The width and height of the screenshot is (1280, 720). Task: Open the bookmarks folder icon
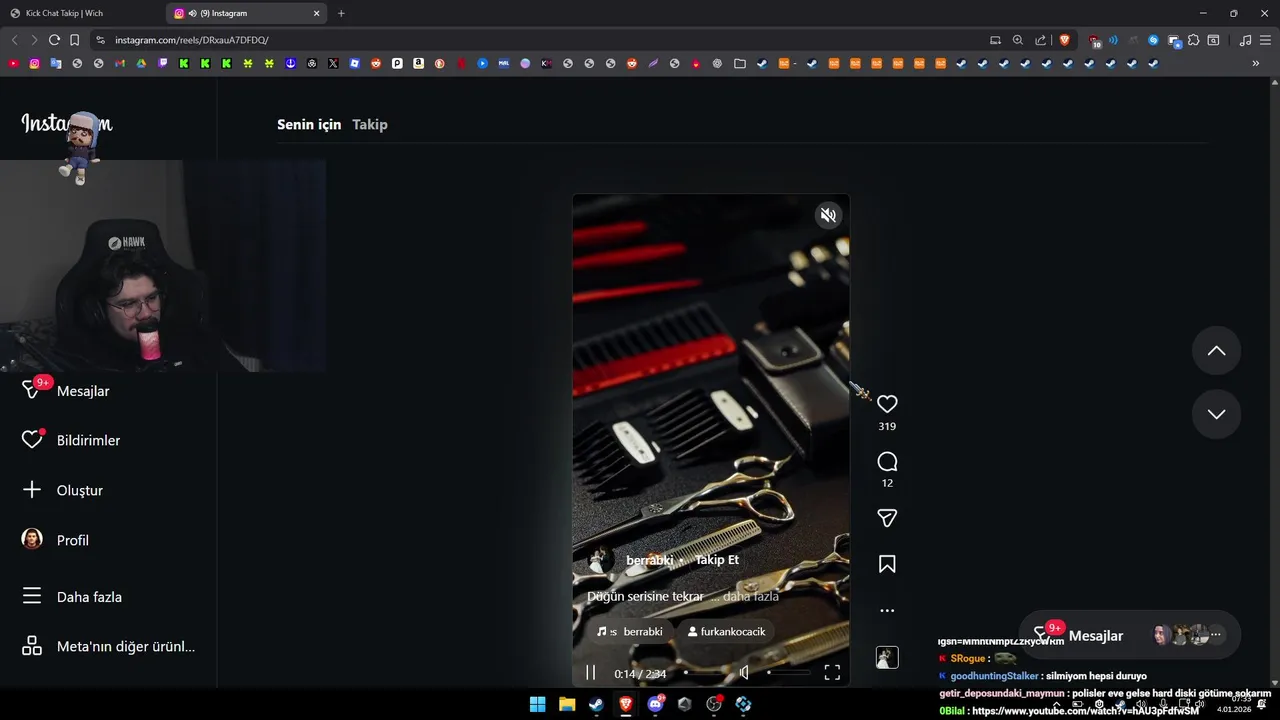pos(740,63)
